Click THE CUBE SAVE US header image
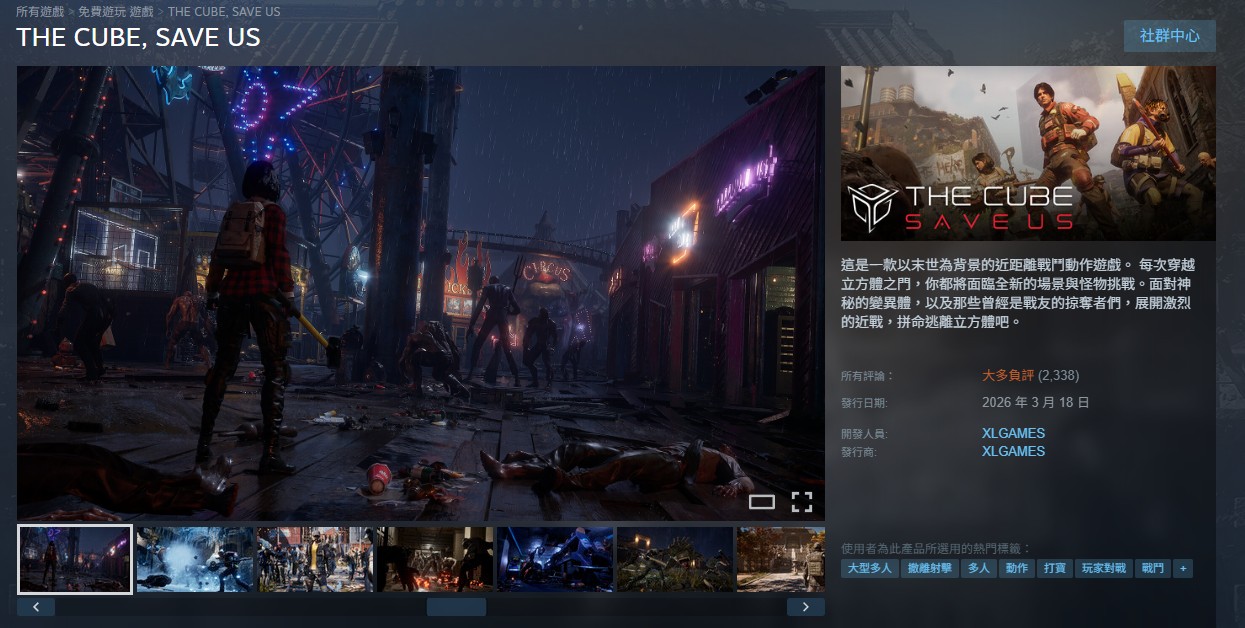This screenshot has width=1245, height=628. click(1028, 153)
